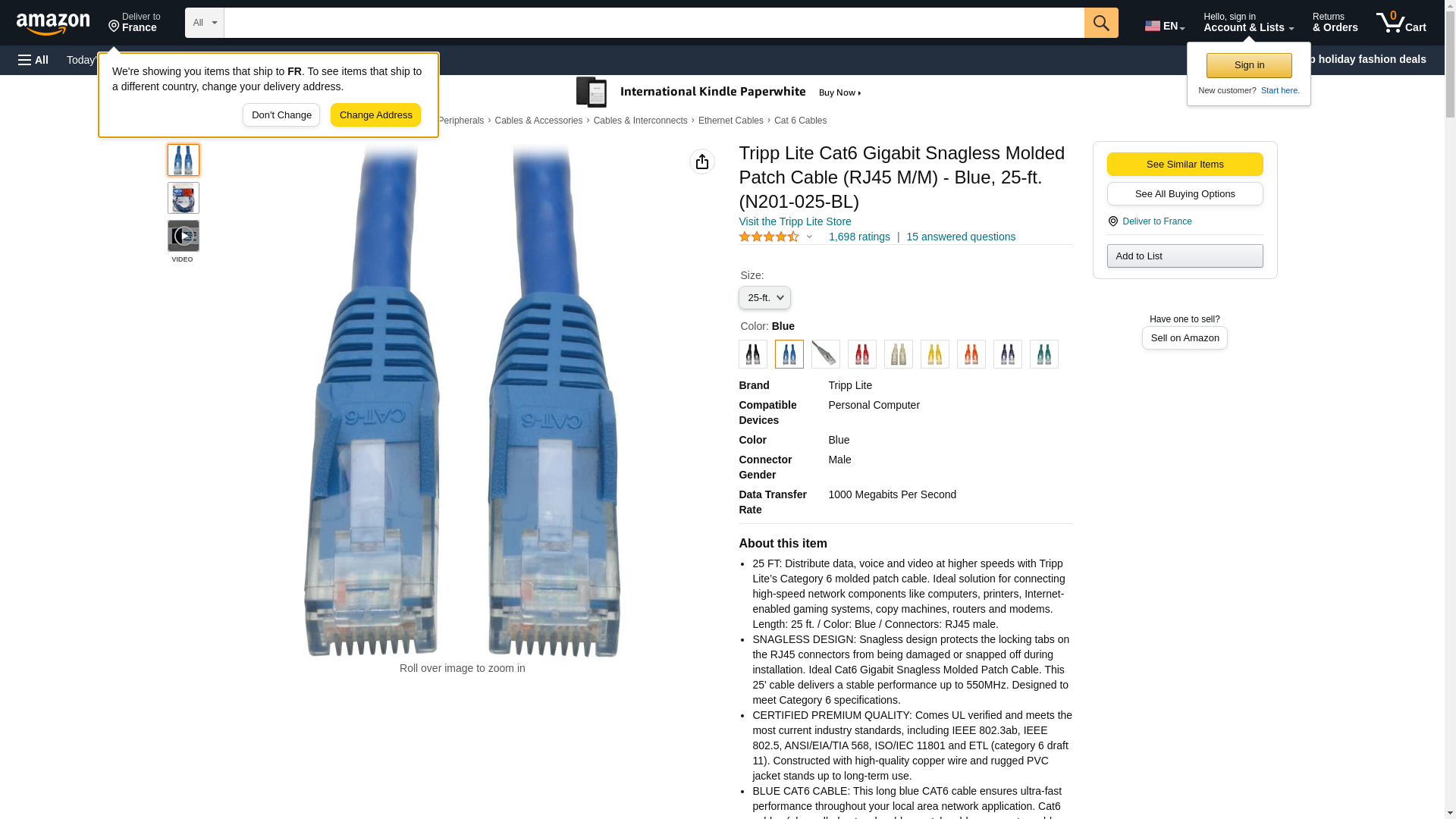Image resolution: width=1456 pixels, height=819 pixels.
Task: Click into the search input field
Action: (x=654, y=23)
